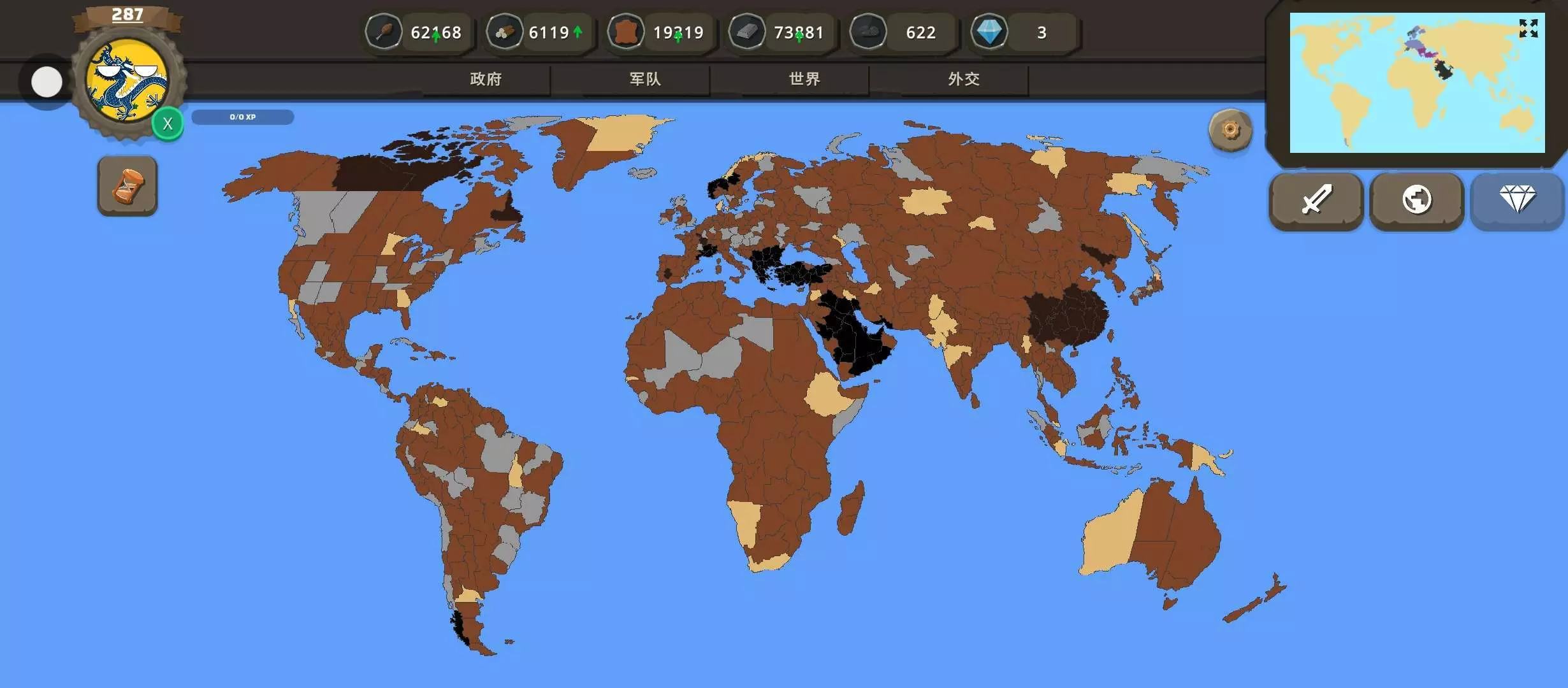1568x688 pixels.
Task: Click the wood logs resource icon
Action: point(505,32)
